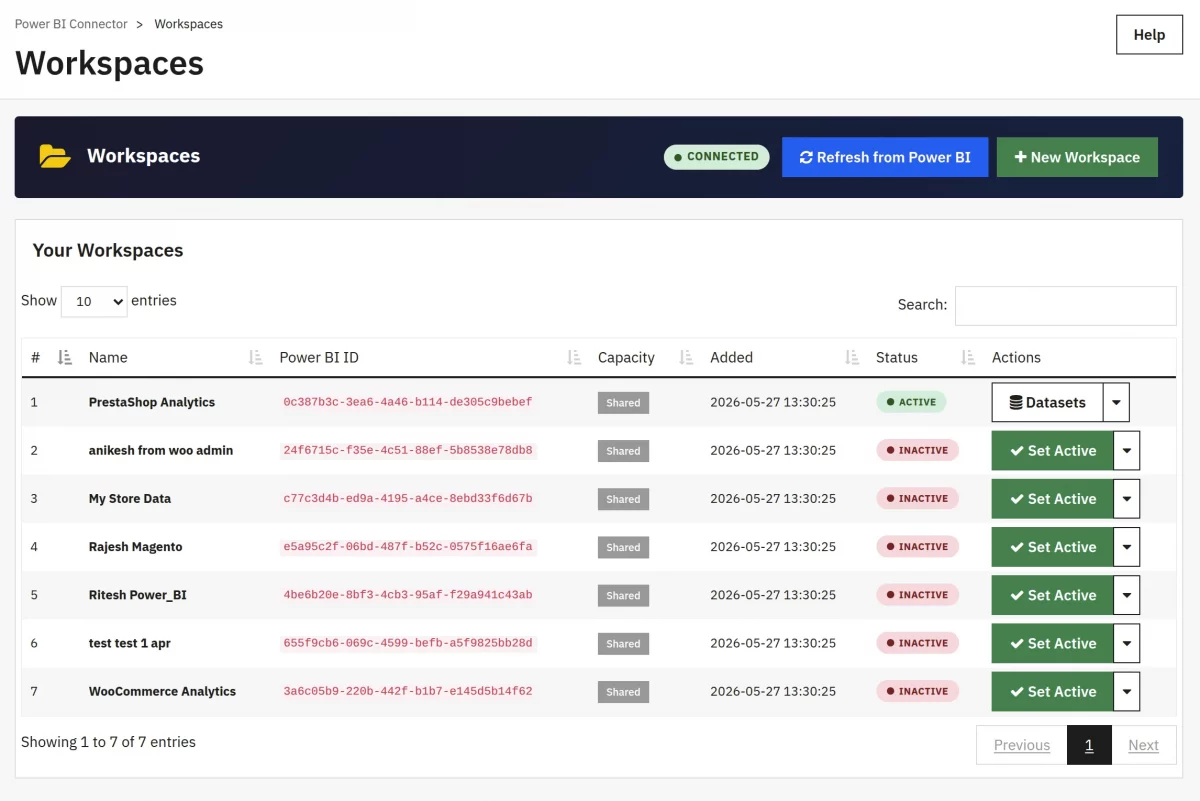Image resolution: width=1200 pixels, height=801 pixels.
Task: Select page 1 in pagination
Action: tap(1089, 745)
